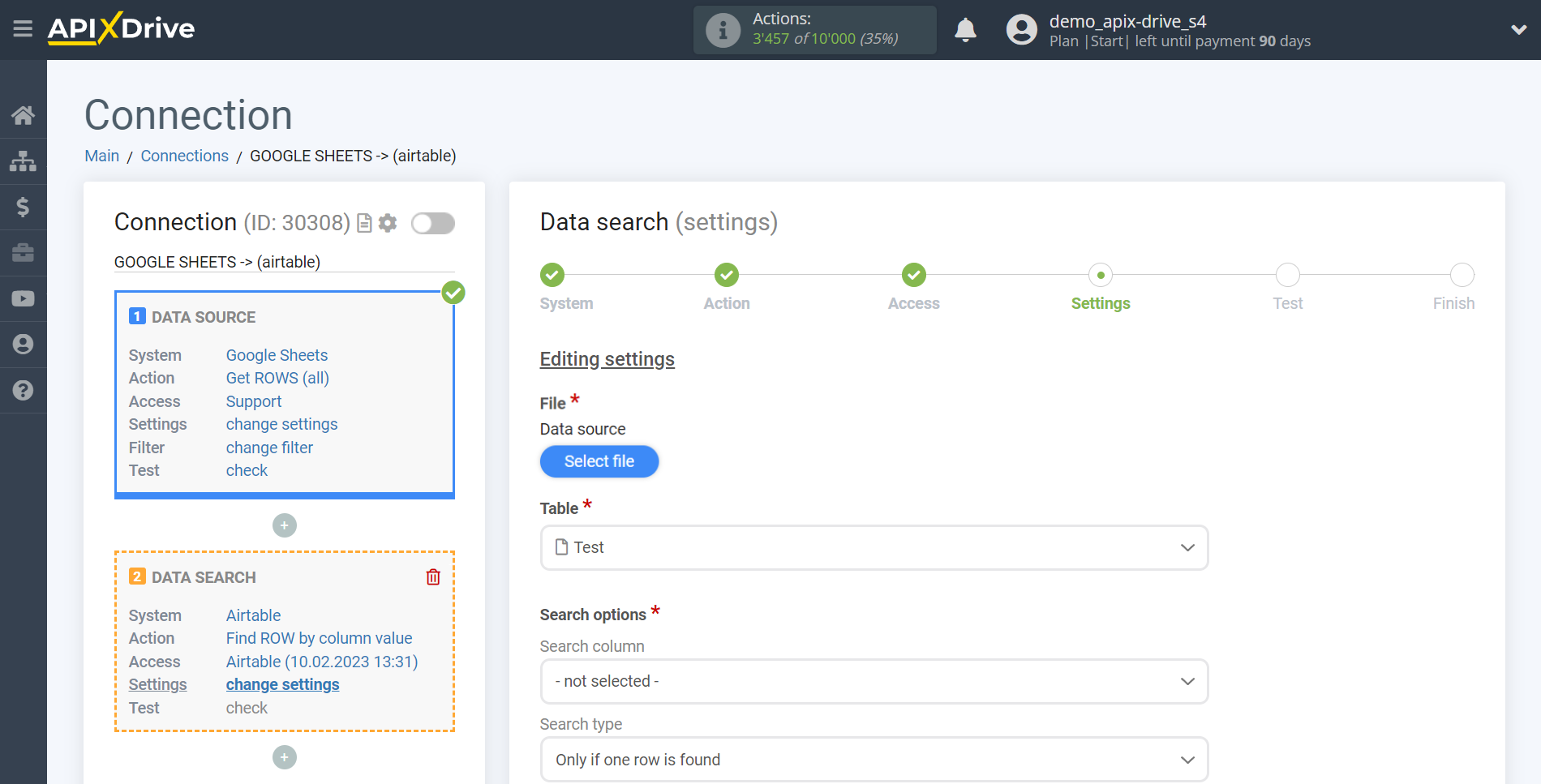Open profile icon in sidebar
1541x784 pixels.
pyautogui.click(x=23, y=345)
